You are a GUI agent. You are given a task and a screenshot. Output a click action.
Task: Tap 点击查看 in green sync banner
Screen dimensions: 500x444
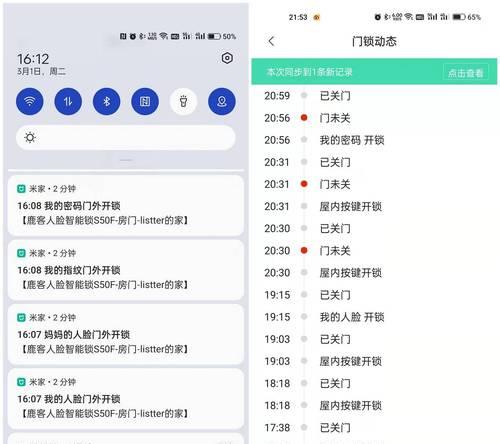tap(466, 72)
